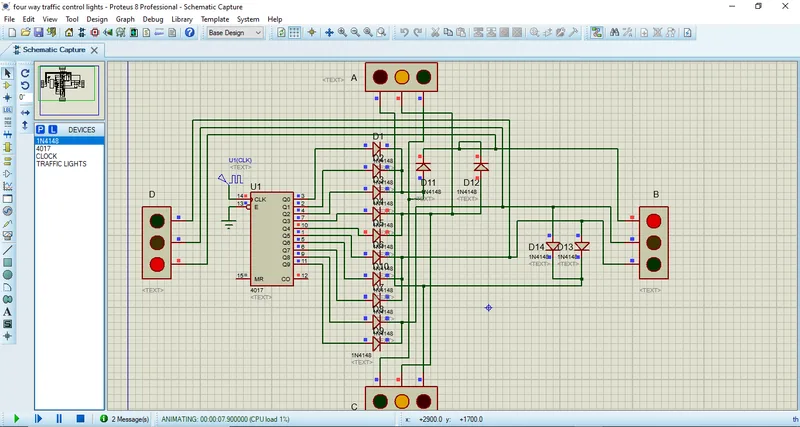Screen dimensions: 800x427
Task: Open the Tool menu
Action: 72,19
